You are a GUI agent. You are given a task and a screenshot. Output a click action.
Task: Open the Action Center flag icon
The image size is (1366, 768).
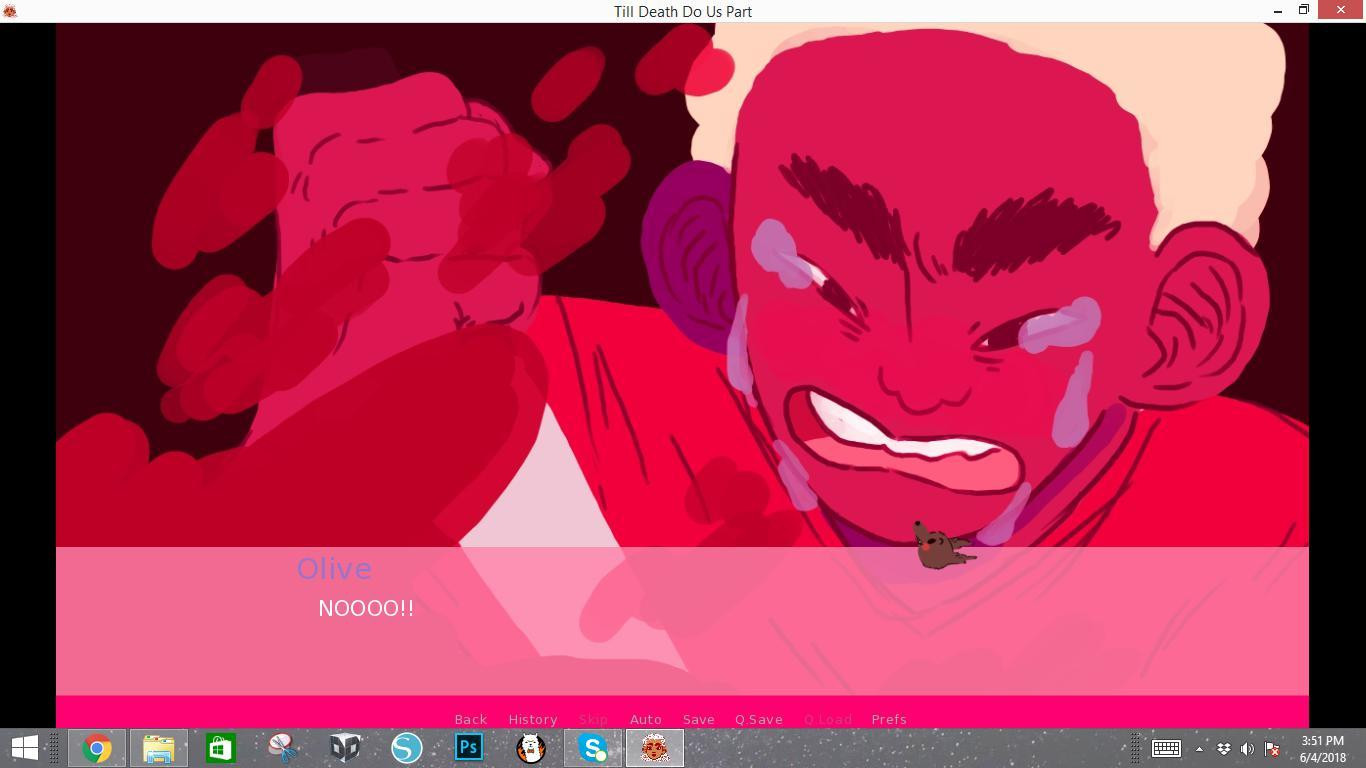(x=1272, y=749)
